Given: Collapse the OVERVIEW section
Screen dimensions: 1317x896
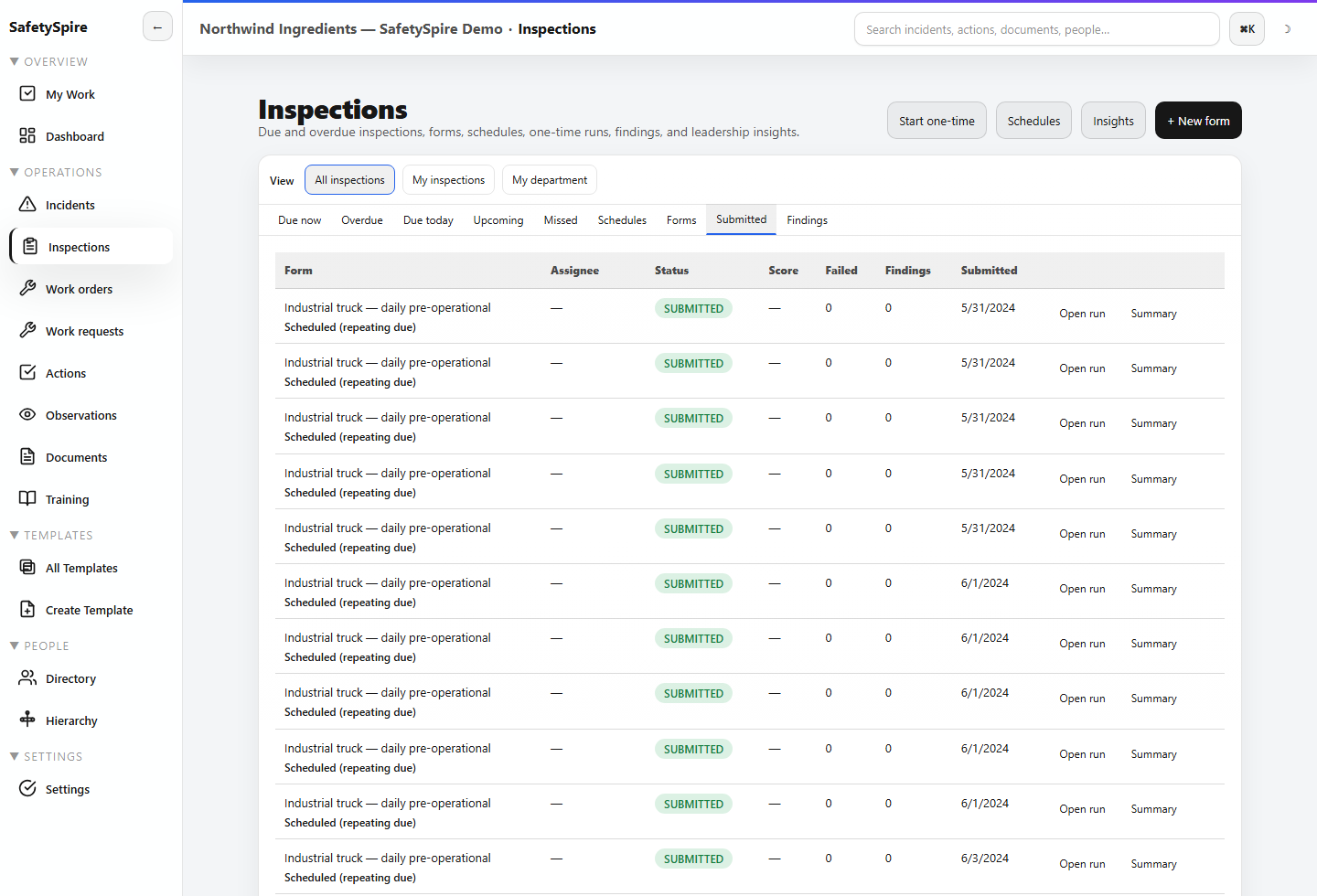Looking at the screenshot, I should (x=48, y=61).
